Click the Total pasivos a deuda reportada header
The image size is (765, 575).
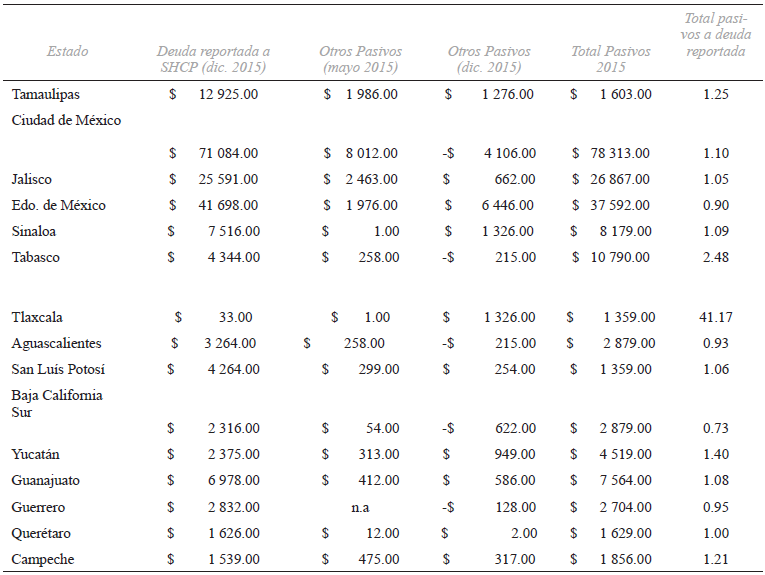pos(715,35)
